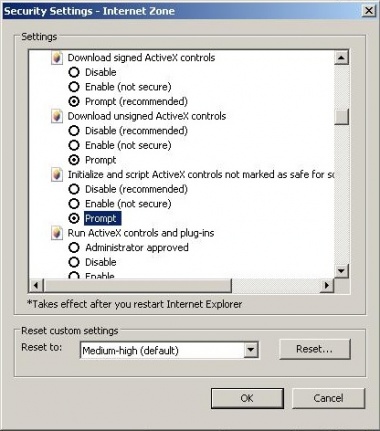Click the shield icon beside Download signed ActiveX controls

tap(57, 58)
